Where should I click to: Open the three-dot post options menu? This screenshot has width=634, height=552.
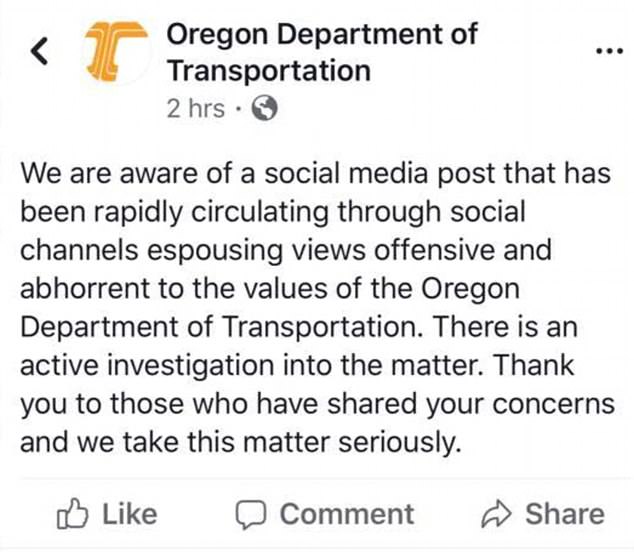pos(607,50)
